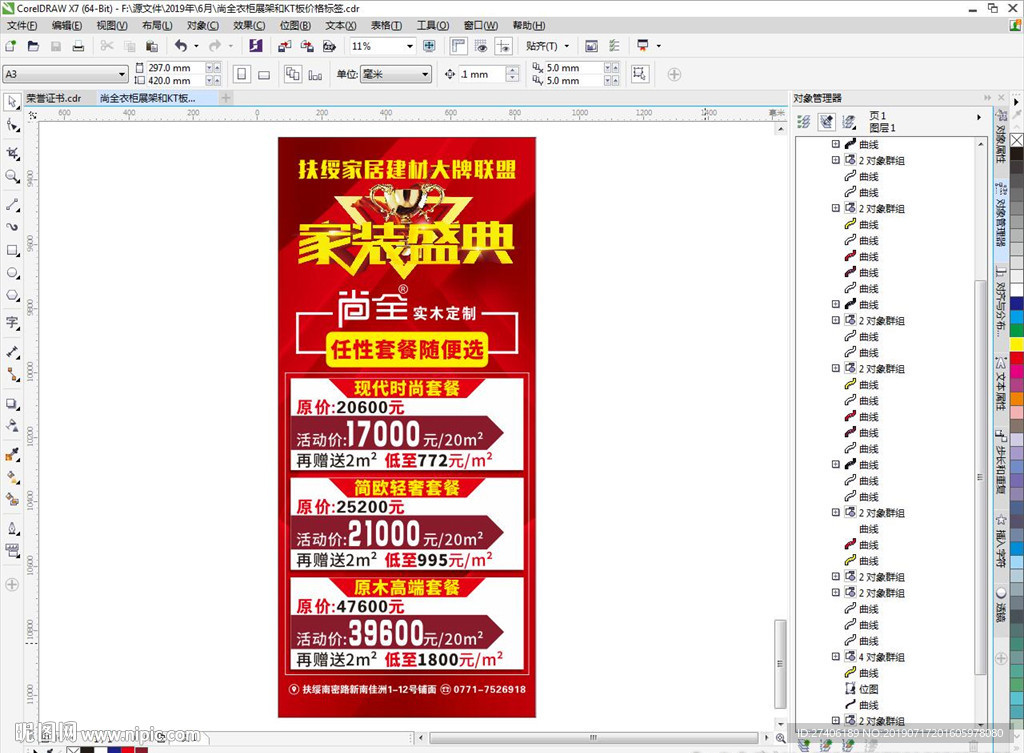This screenshot has height=753, width=1024.
Task: Open the A3 page size dropdown
Action: tap(121, 74)
